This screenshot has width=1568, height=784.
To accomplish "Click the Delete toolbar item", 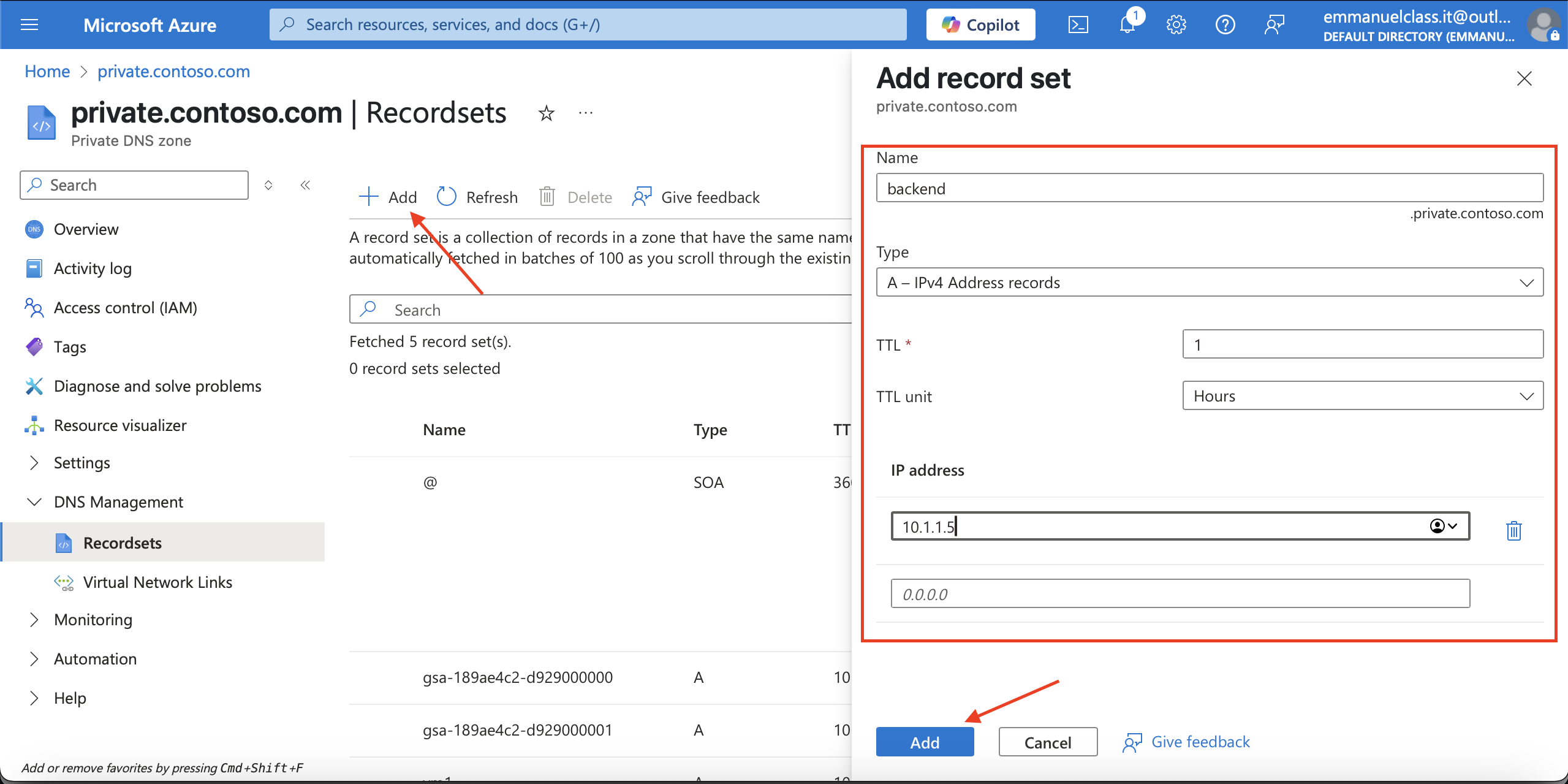I will click(x=575, y=197).
